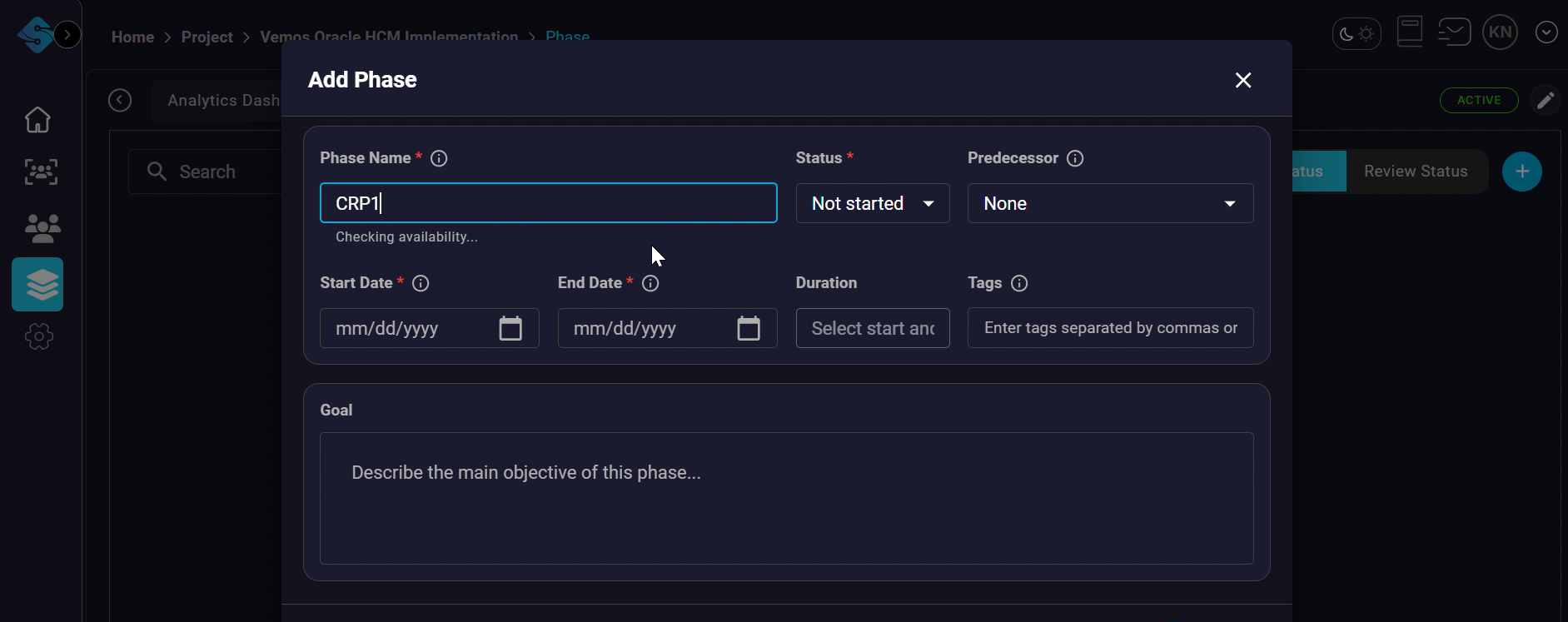Open End Date calendar picker
The height and width of the screenshot is (622, 1568).
(749, 328)
